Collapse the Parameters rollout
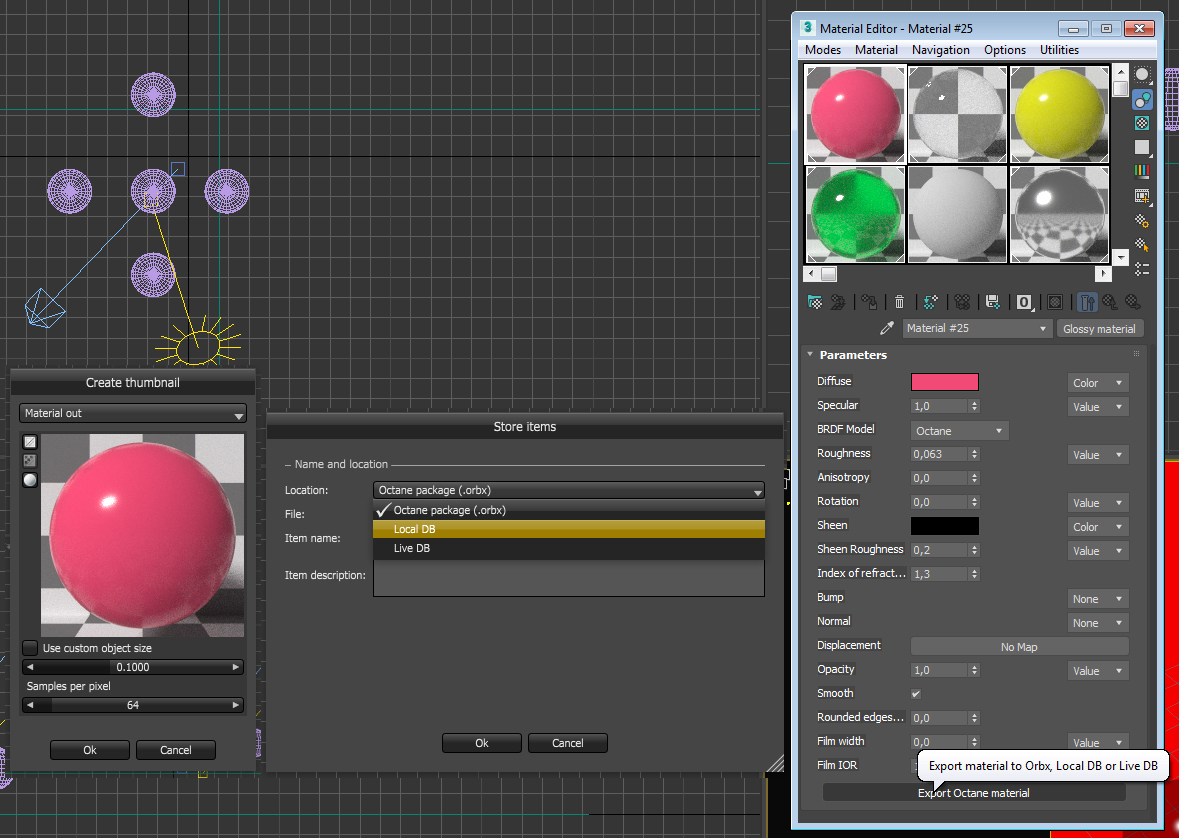Viewport: 1179px width, 838px height. pyautogui.click(x=853, y=355)
